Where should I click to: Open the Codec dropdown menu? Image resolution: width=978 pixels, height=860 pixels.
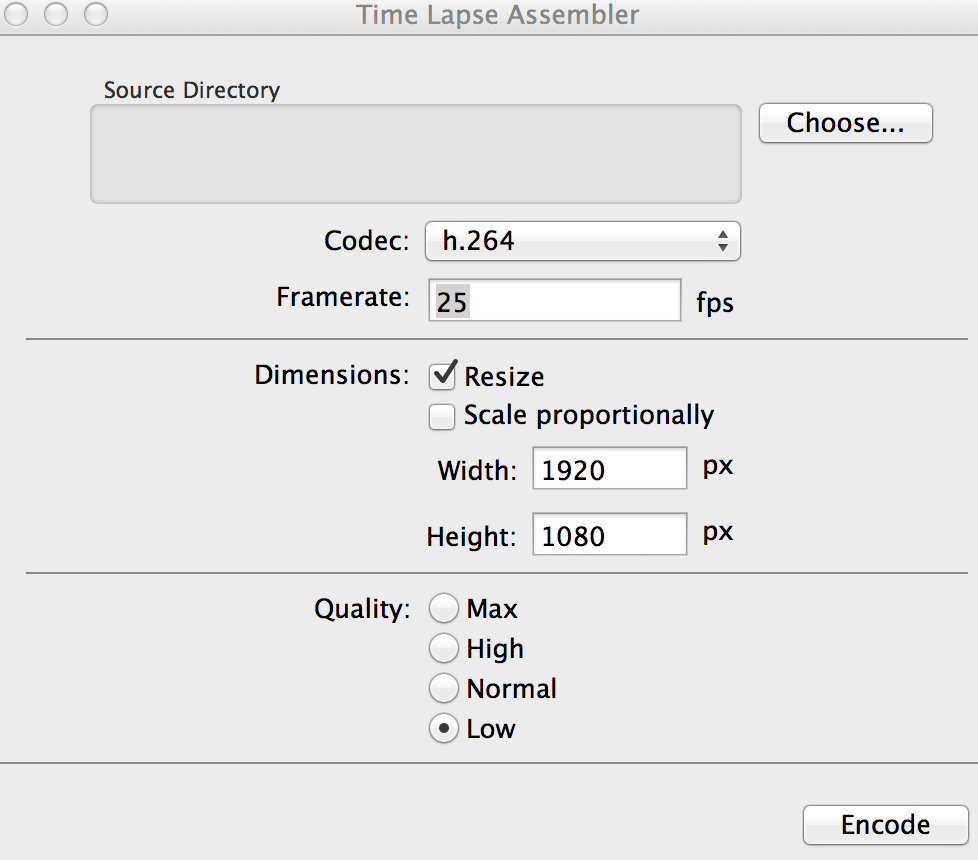(x=583, y=241)
